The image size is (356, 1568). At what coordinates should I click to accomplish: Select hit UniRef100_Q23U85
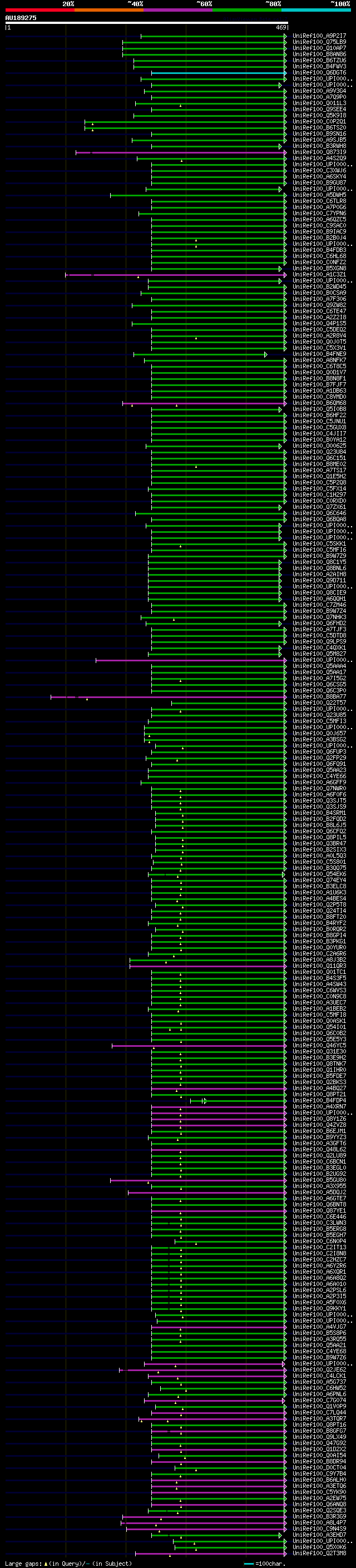319,715
